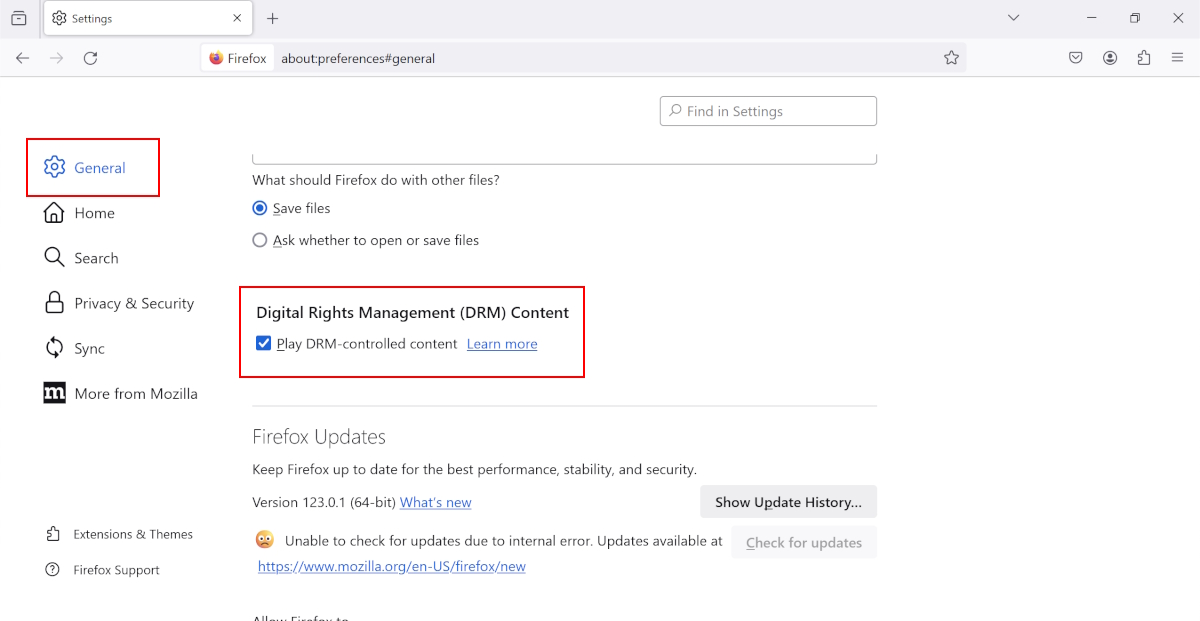Reload the current page
The width and height of the screenshot is (1200, 621).
coord(90,58)
